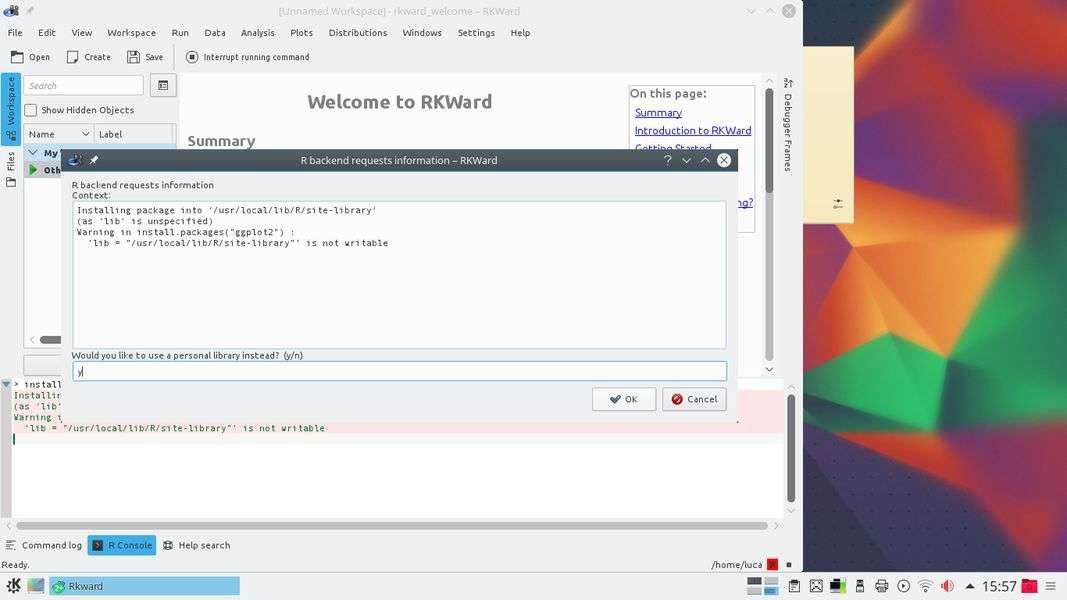Image resolution: width=1067 pixels, height=600 pixels.
Task: Switch to the Command log tab
Action: pyautogui.click(x=44, y=545)
